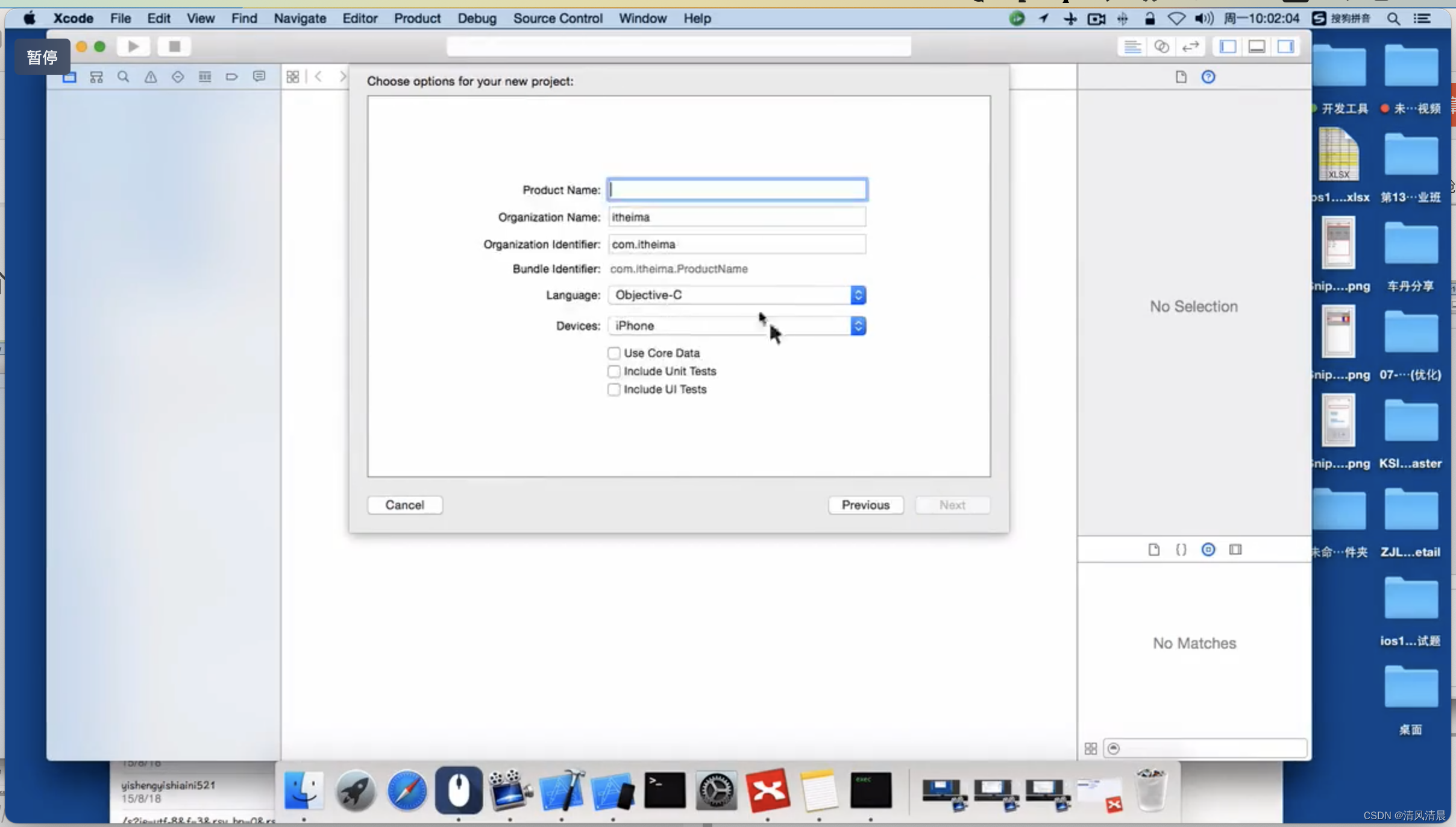Click the Cancel button

(x=405, y=504)
